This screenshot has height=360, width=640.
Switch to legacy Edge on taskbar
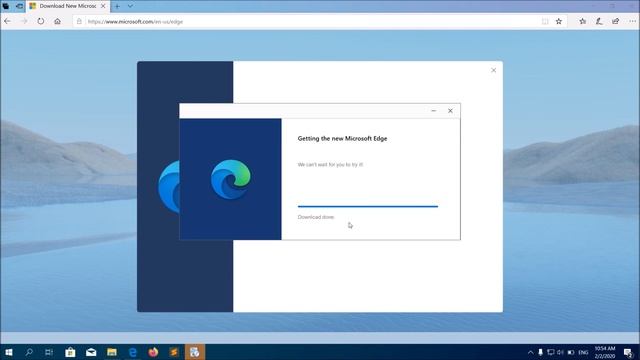coord(133,352)
